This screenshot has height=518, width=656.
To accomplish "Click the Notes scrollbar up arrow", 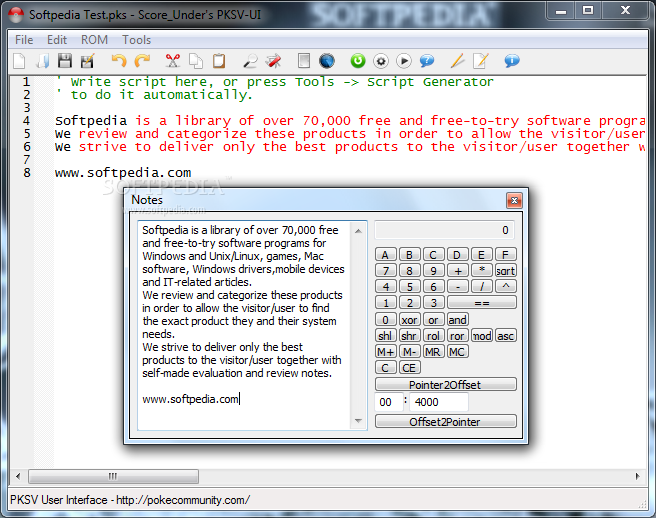I will coord(358,231).
